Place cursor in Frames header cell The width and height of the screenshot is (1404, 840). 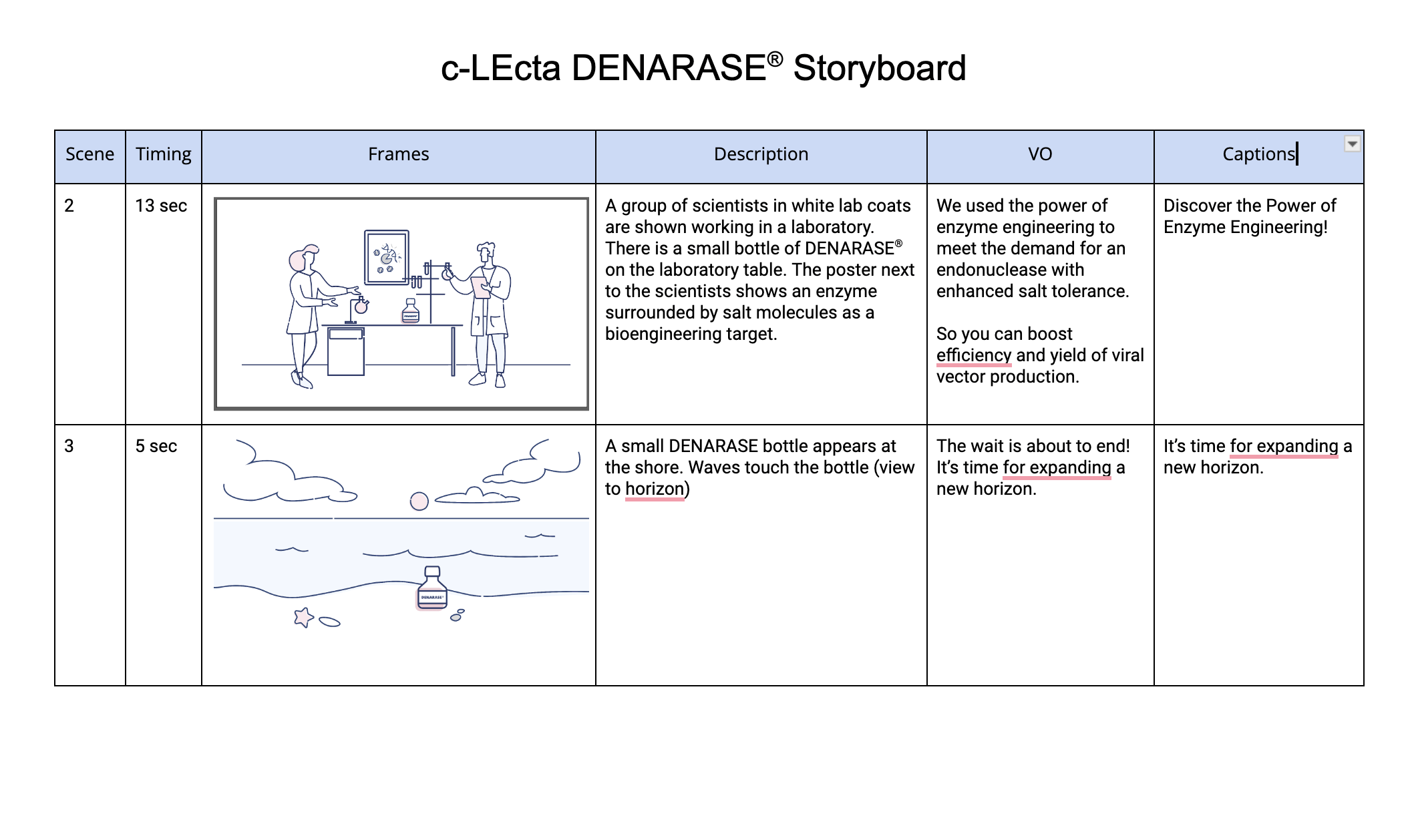coord(398,154)
